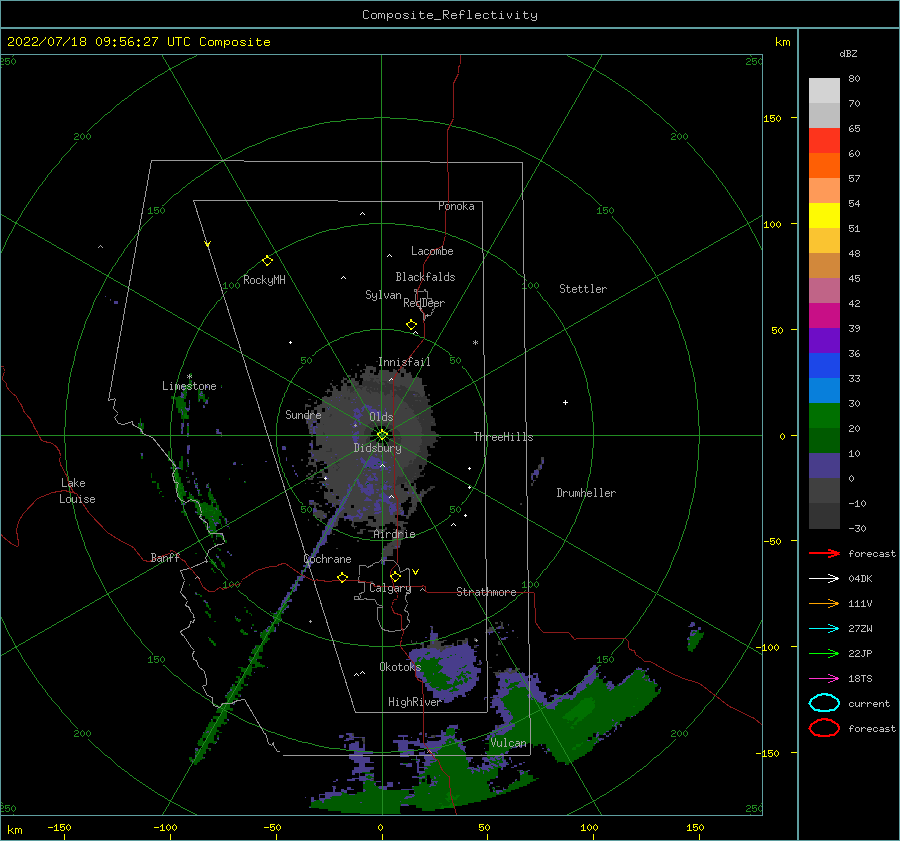Click the white 04DK arrow legend icon

coord(824,579)
